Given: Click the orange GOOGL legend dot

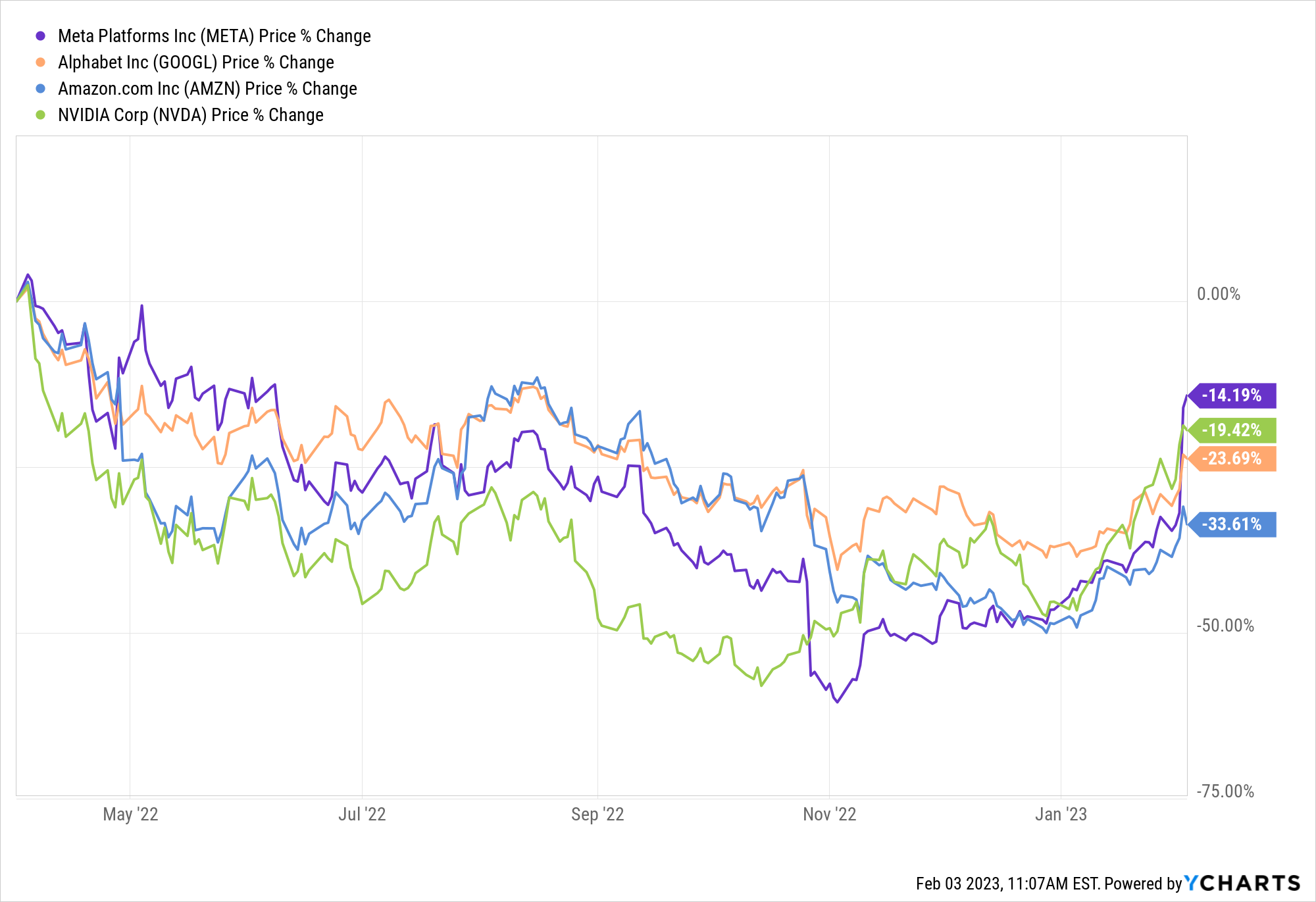Looking at the screenshot, I should (41, 63).
